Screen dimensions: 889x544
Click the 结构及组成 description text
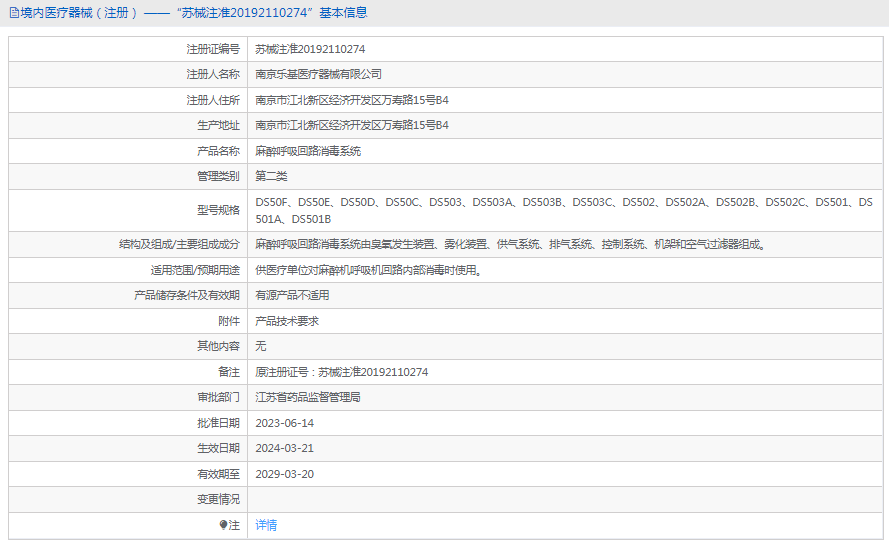tap(510, 244)
